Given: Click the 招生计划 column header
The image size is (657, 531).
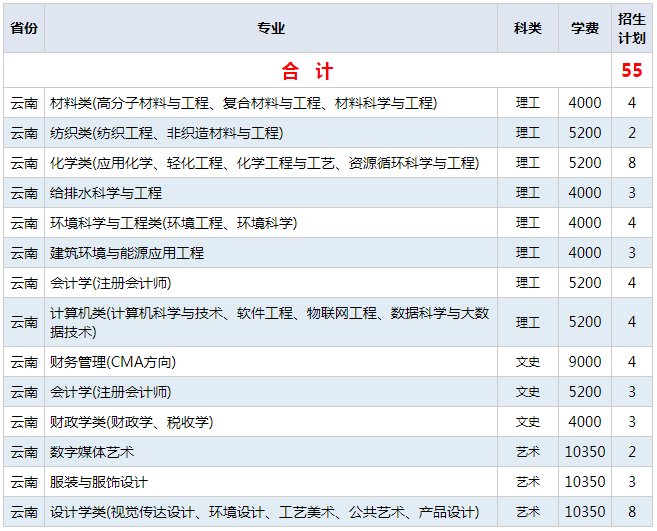Looking at the screenshot, I should 632,28.
